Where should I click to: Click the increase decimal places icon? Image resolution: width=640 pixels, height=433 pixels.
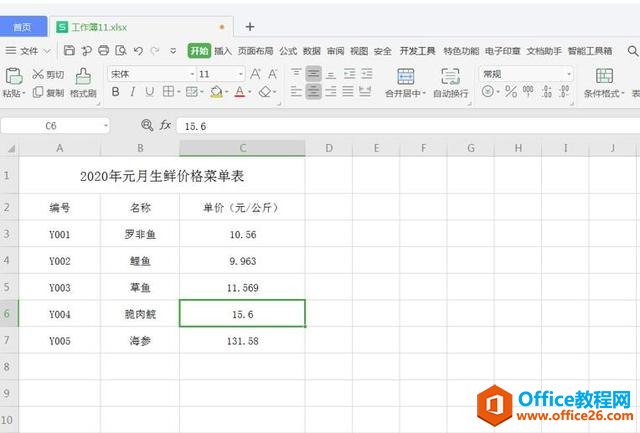(547, 91)
